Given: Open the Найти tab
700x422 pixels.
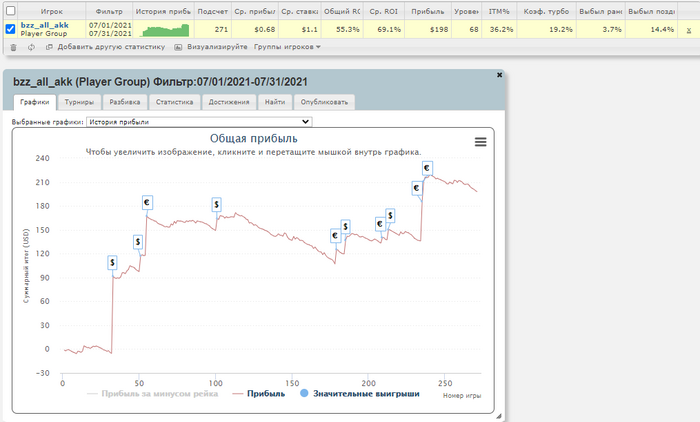Looking at the screenshot, I should click(x=275, y=102).
